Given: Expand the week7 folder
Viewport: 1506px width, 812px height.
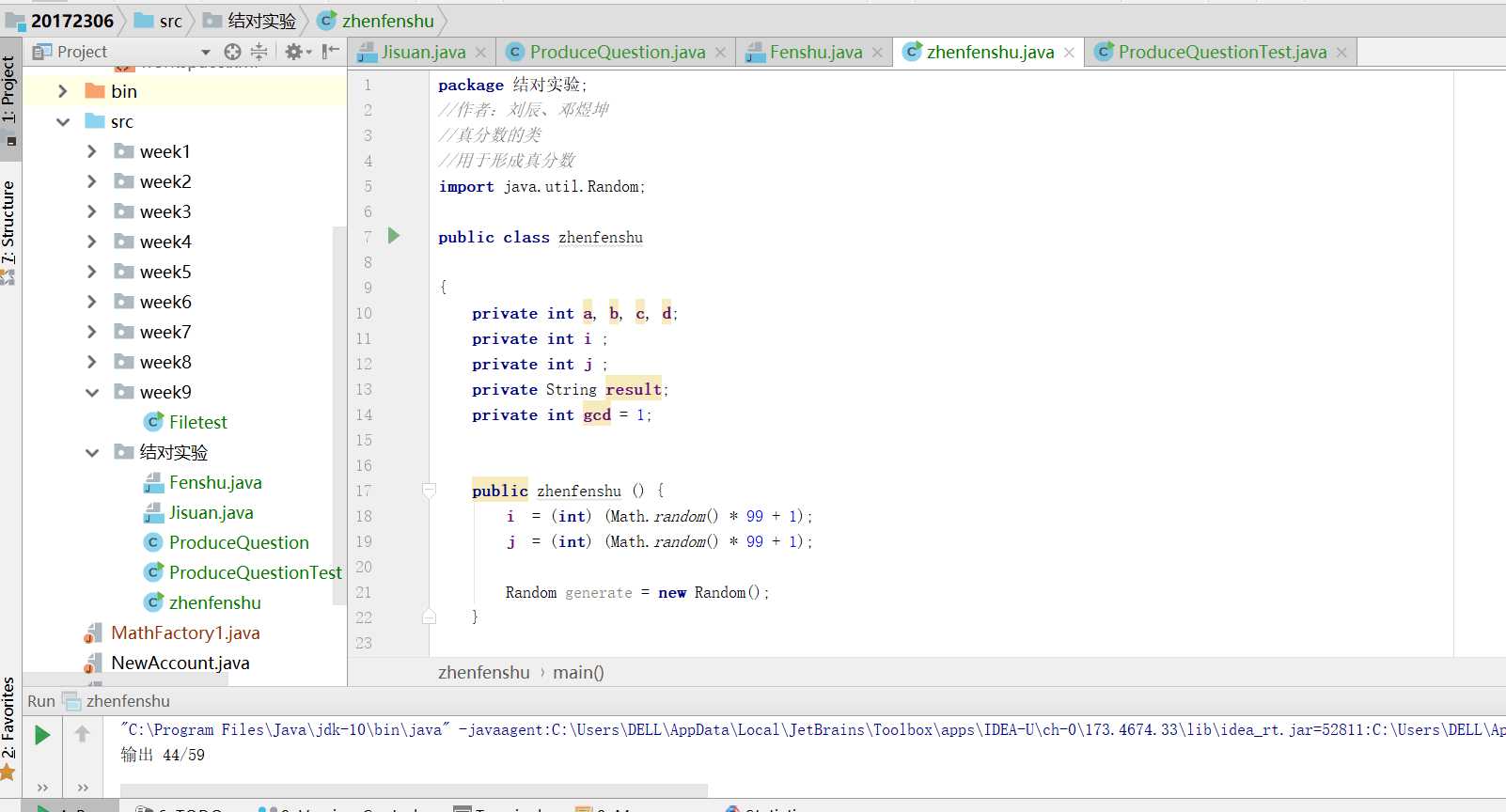Looking at the screenshot, I should pos(91,332).
